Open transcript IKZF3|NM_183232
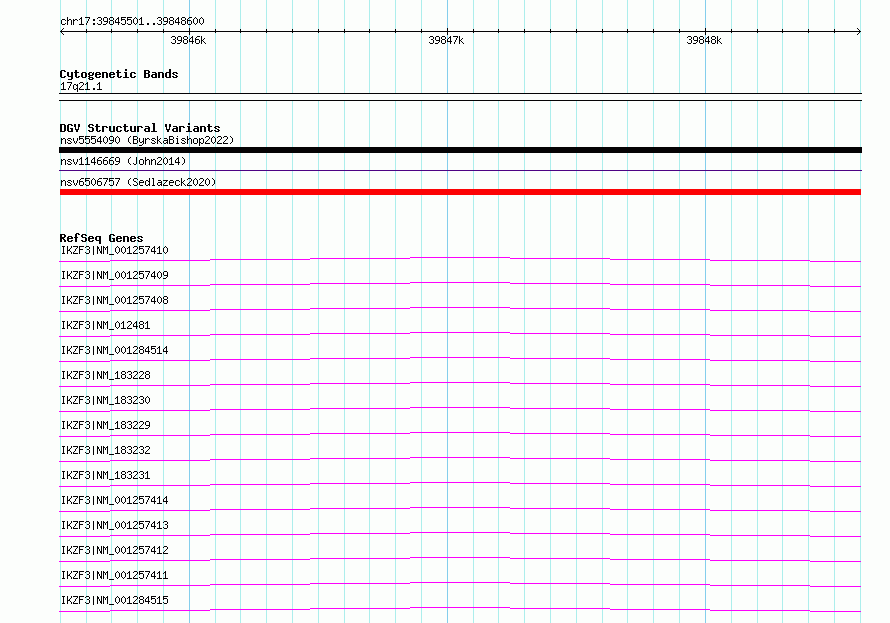The width and height of the screenshot is (890, 623). pyautogui.click(x=106, y=450)
